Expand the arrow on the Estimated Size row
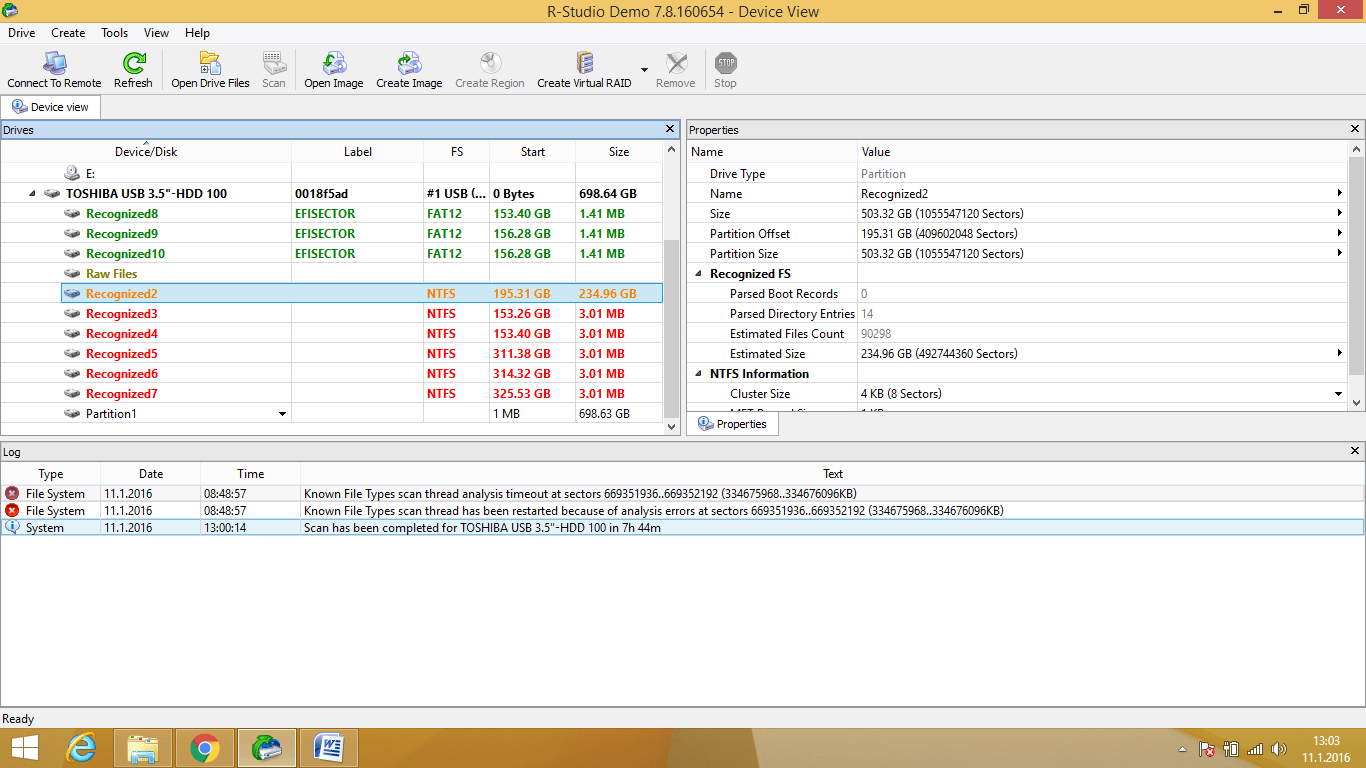 point(1339,354)
